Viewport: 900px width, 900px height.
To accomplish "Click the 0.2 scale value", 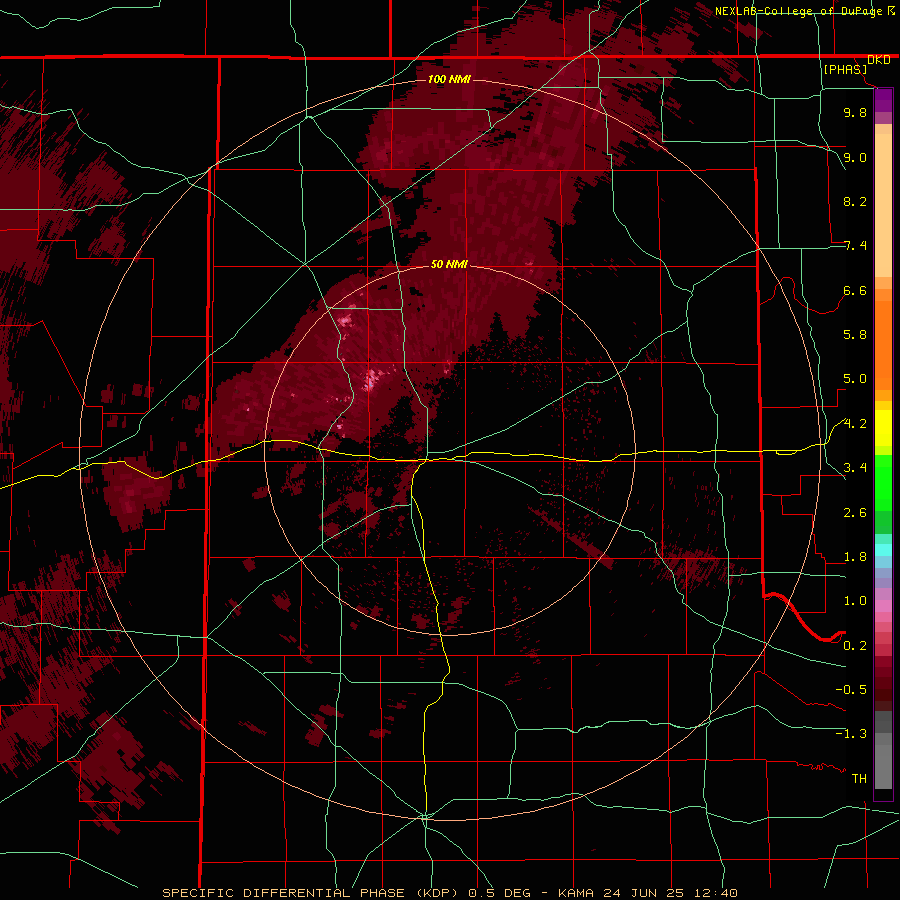I will 855,646.
